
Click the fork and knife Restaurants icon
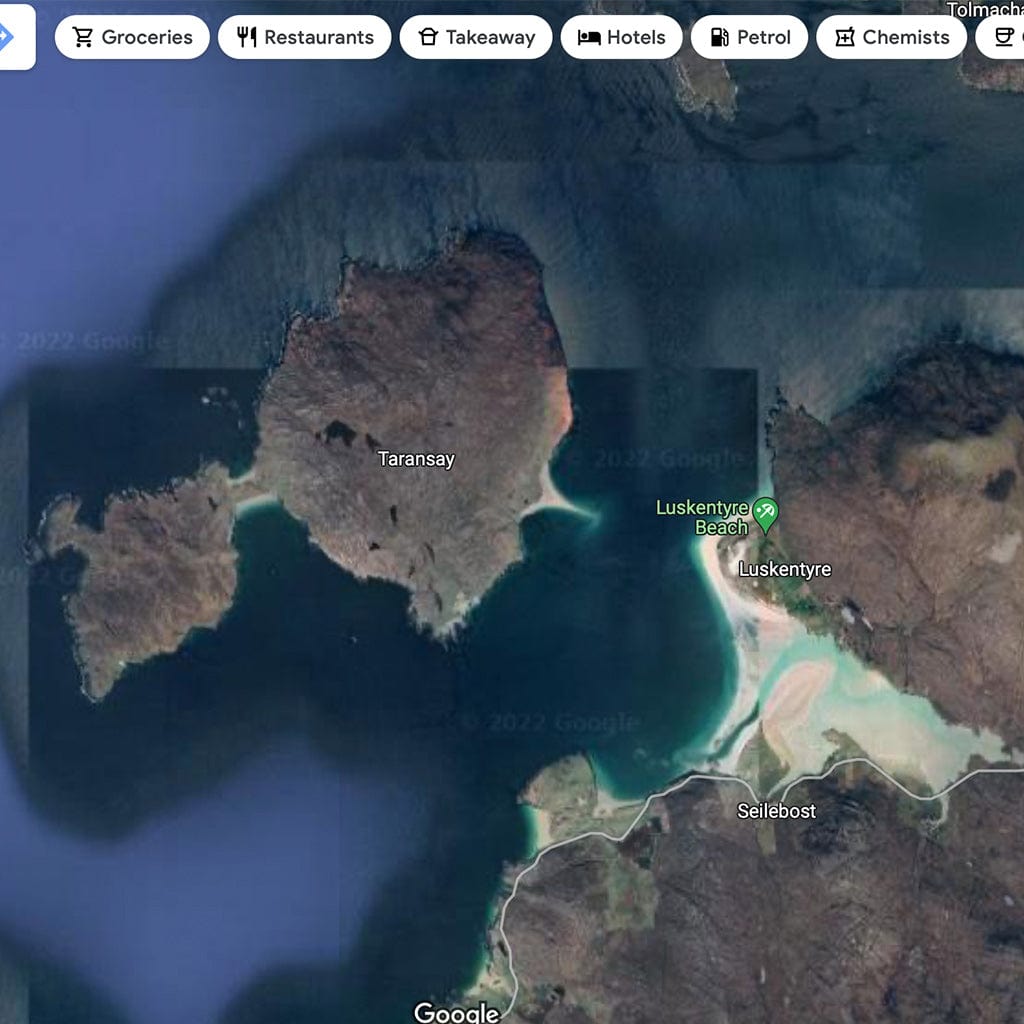tap(247, 38)
